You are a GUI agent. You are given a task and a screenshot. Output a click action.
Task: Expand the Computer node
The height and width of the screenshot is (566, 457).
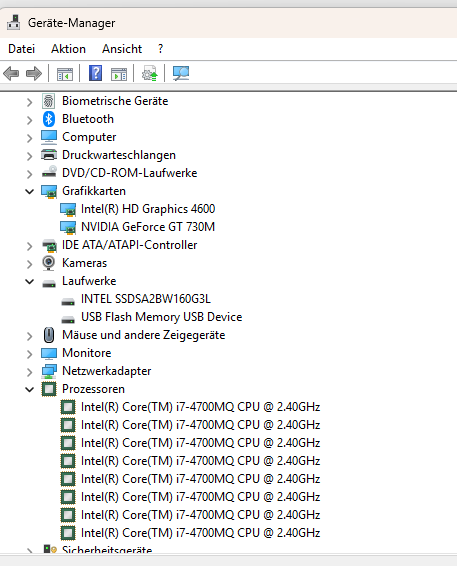30,138
